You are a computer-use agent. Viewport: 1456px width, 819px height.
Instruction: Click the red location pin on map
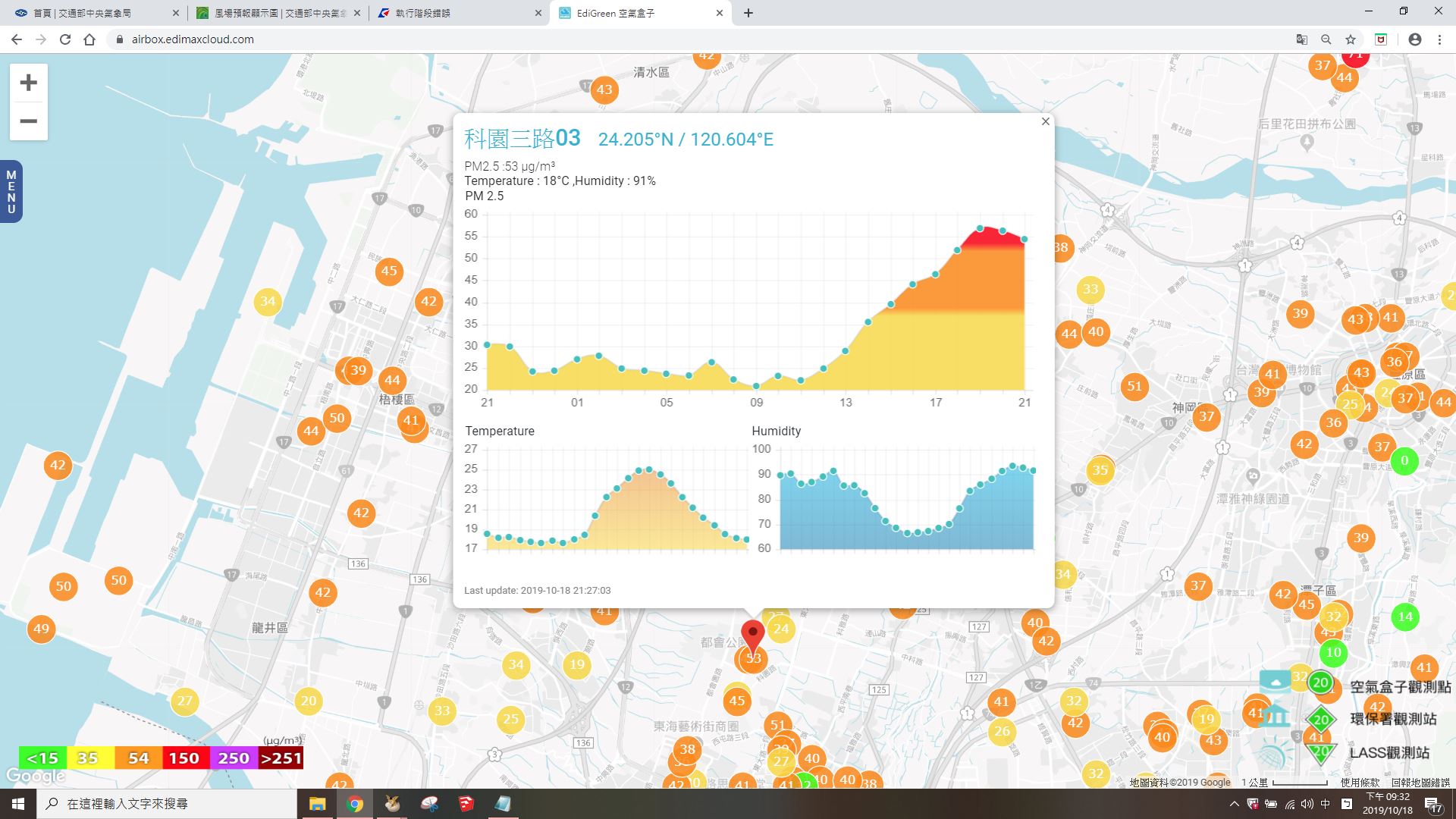752,635
